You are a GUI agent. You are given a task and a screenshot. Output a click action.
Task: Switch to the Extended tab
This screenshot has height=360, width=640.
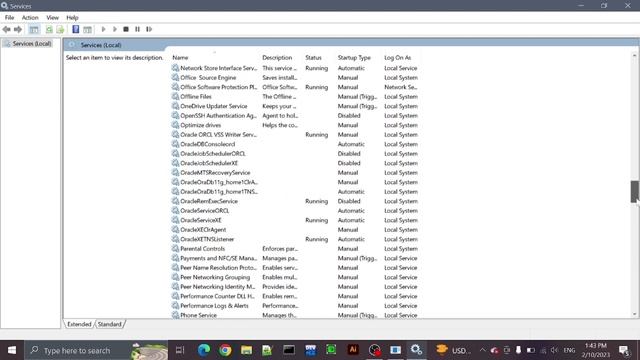tap(79, 324)
